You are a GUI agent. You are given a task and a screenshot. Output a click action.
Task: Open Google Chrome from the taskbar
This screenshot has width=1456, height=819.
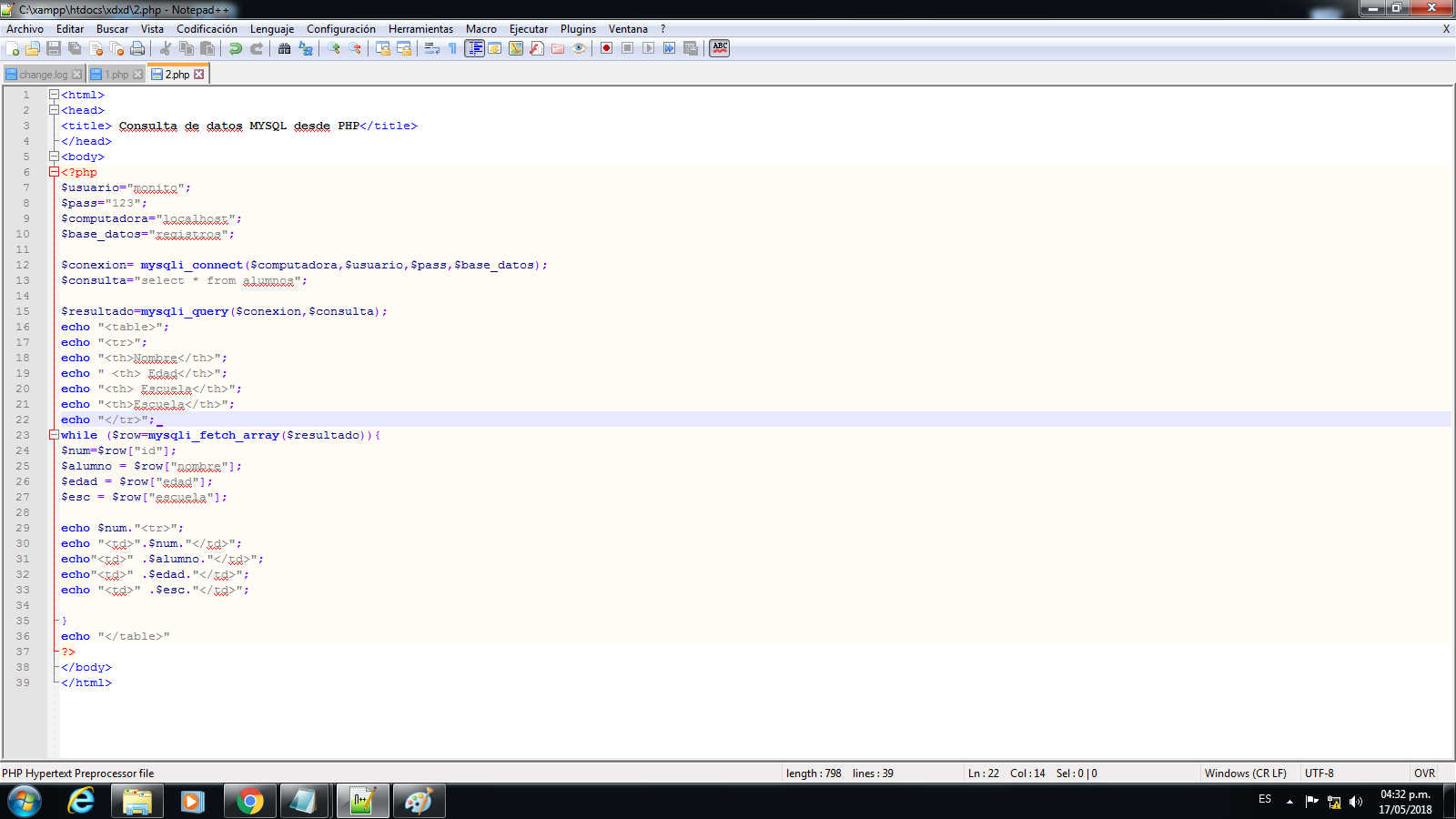[x=249, y=801]
